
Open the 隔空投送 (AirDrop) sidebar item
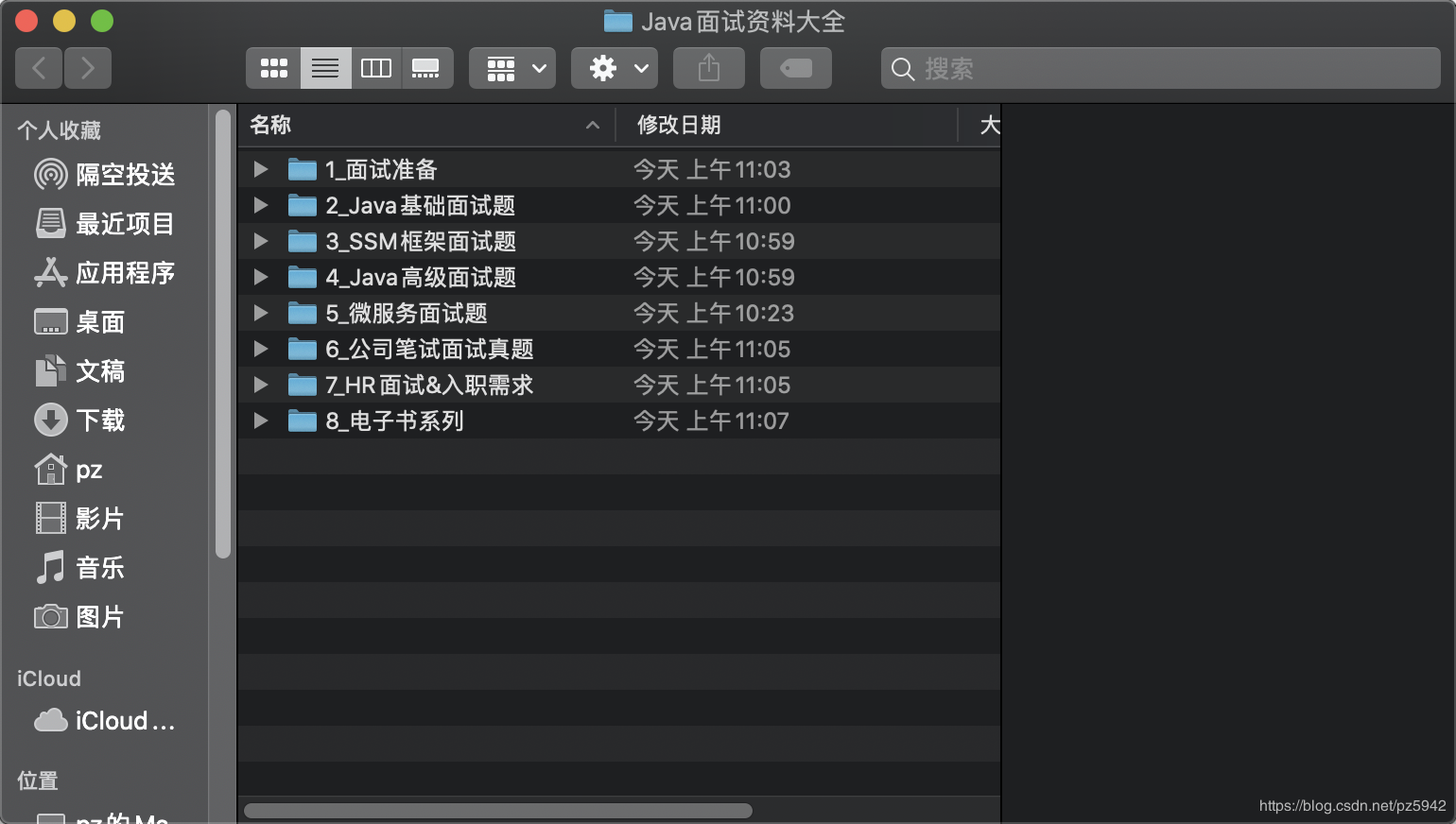pos(106,174)
